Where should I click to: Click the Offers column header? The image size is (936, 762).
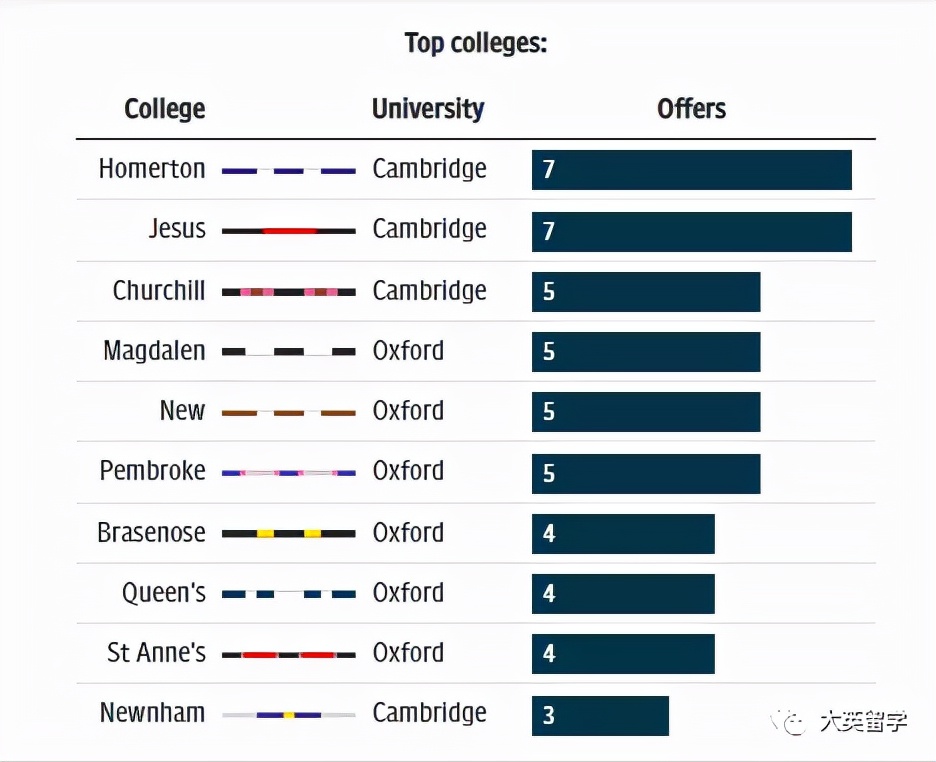click(691, 109)
